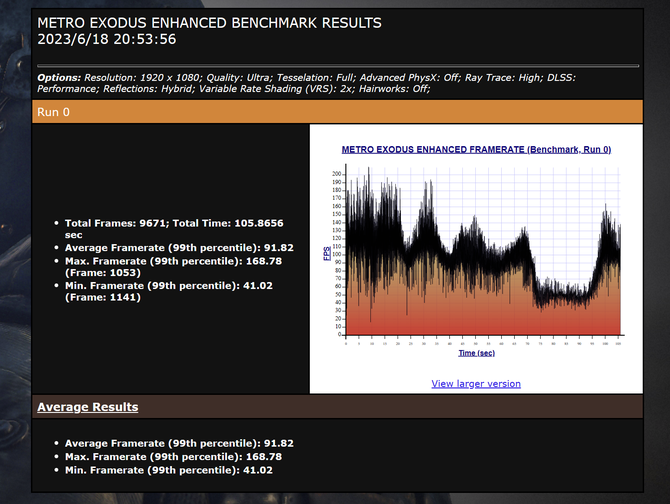
Task: Click (Frame: 1053) text
Action: [103, 273]
